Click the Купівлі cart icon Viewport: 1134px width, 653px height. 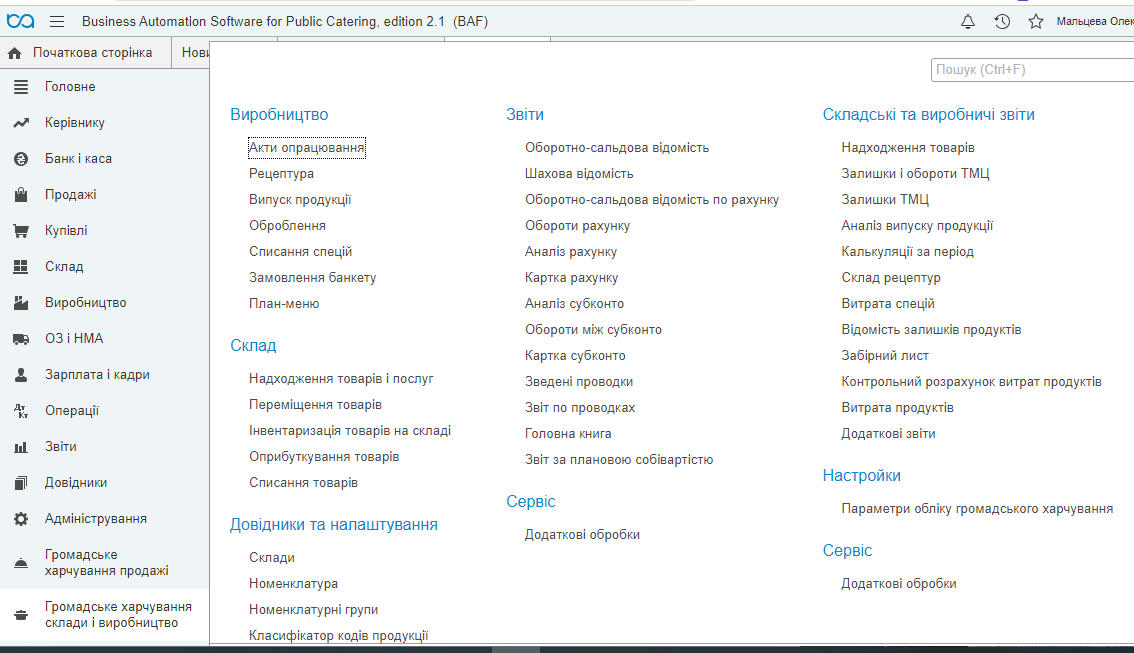click(21, 231)
